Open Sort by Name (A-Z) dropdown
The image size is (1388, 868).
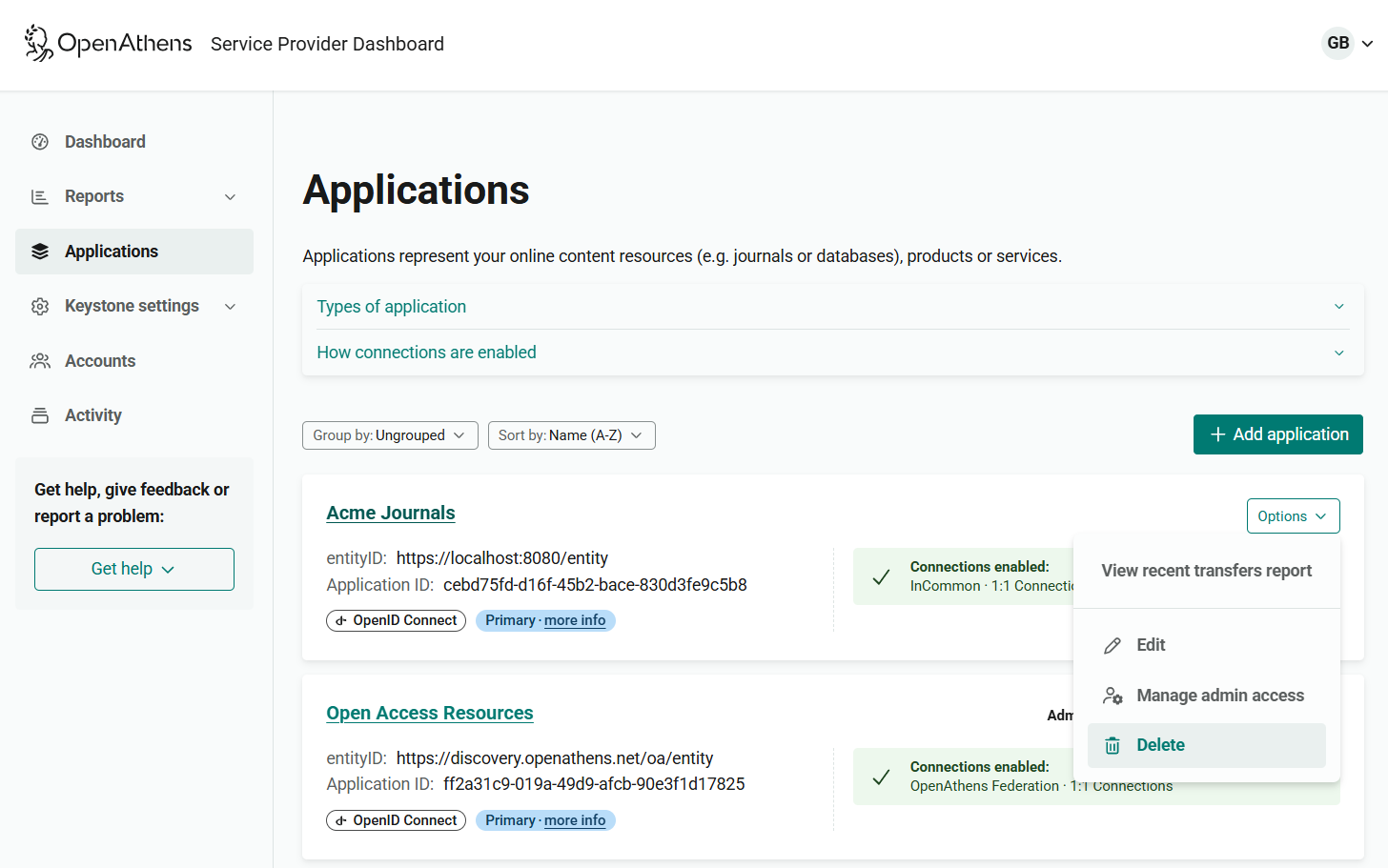[571, 435]
